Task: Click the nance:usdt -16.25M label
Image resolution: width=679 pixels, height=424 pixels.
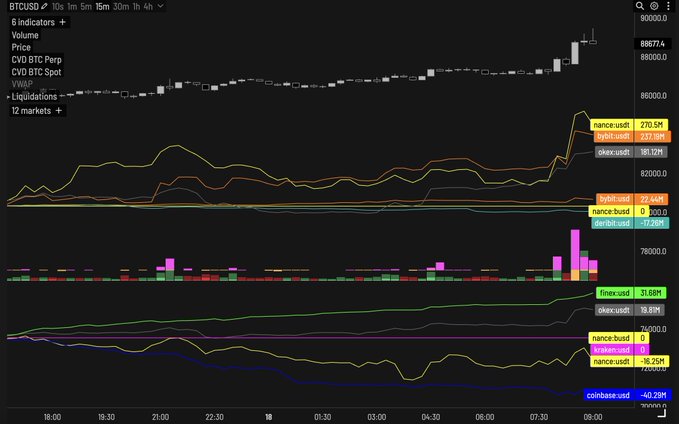Action: pos(629,361)
